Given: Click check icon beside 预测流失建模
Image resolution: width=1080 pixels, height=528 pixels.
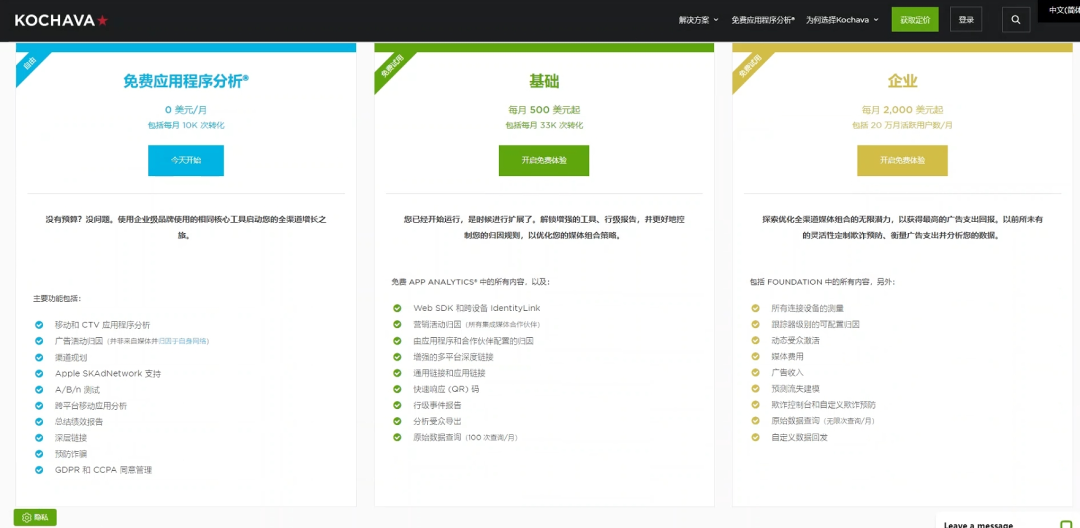Looking at the screenshot, I should [x=756, y=389].
